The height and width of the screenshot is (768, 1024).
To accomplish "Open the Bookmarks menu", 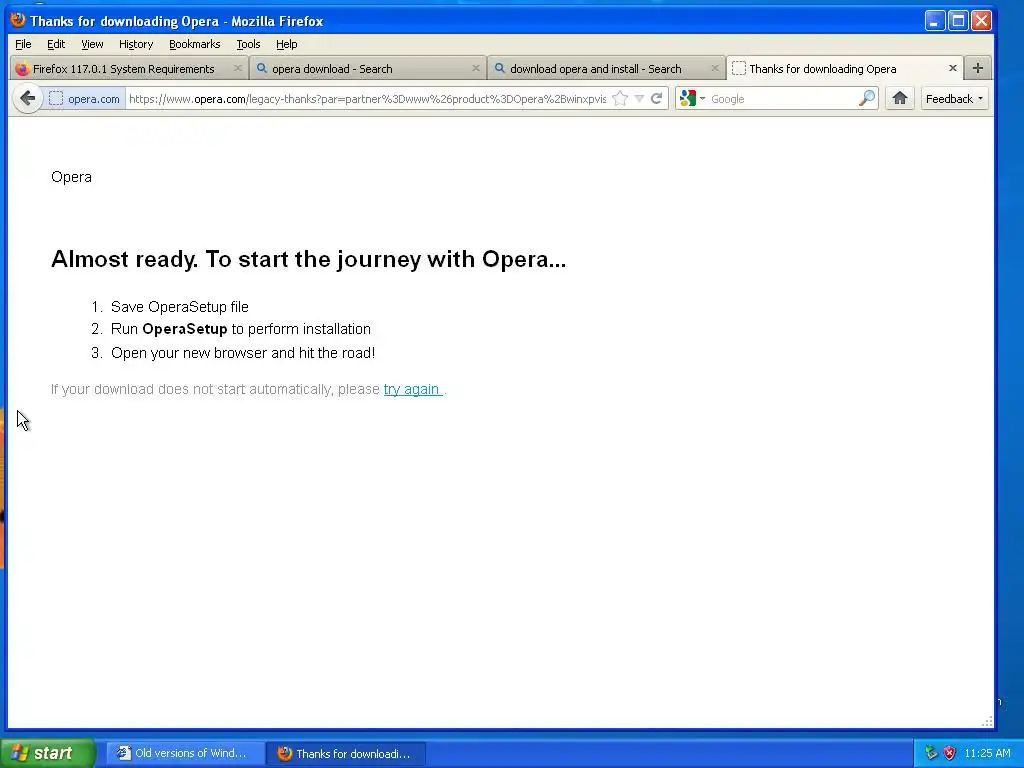I will point(195,44).
